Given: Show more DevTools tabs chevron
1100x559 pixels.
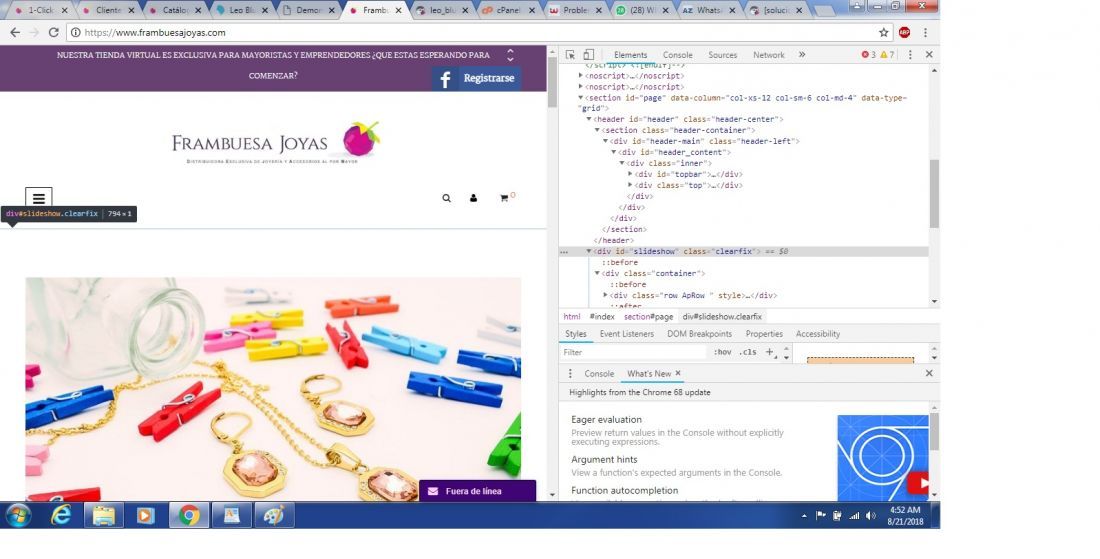Looking at the screenshot, I should 802,55.
